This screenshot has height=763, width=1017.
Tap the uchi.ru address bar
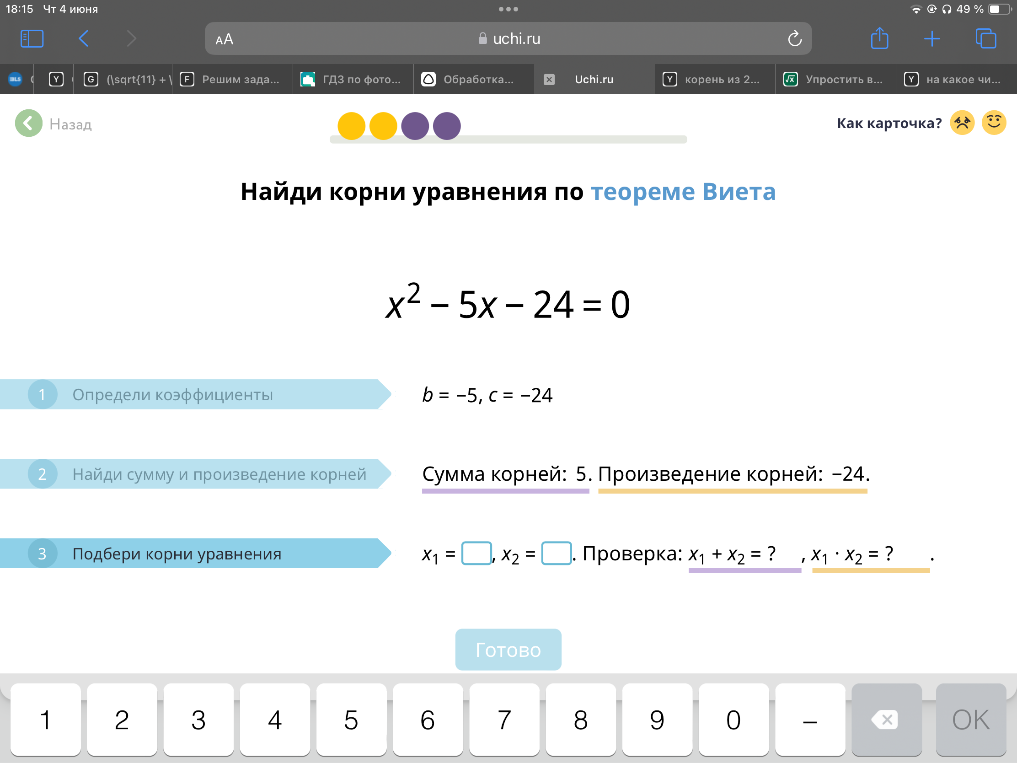point(508,39)
